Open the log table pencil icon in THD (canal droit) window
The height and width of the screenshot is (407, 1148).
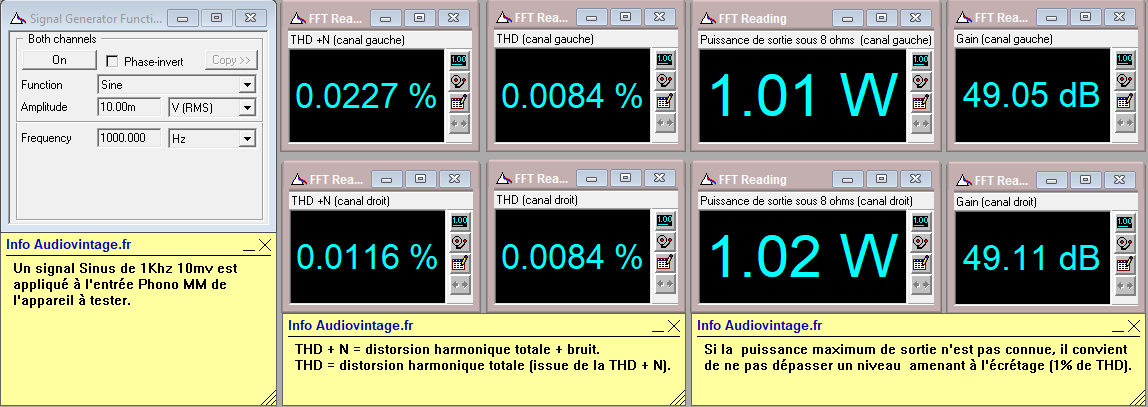click(x=664, y=264)
